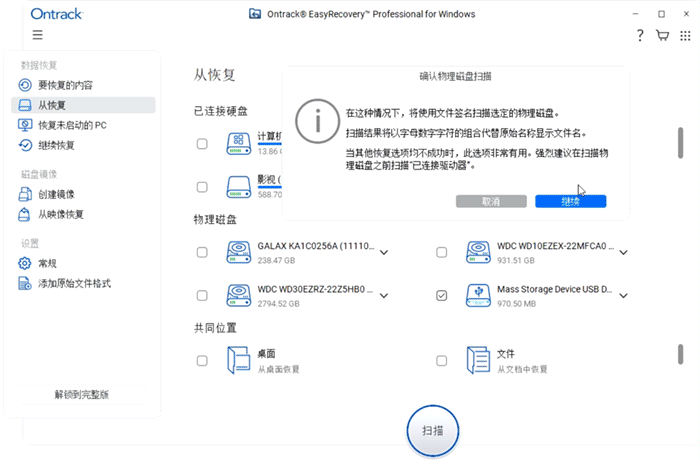Open 添加原始文件格式 in the sidebar

click(83, 283)
